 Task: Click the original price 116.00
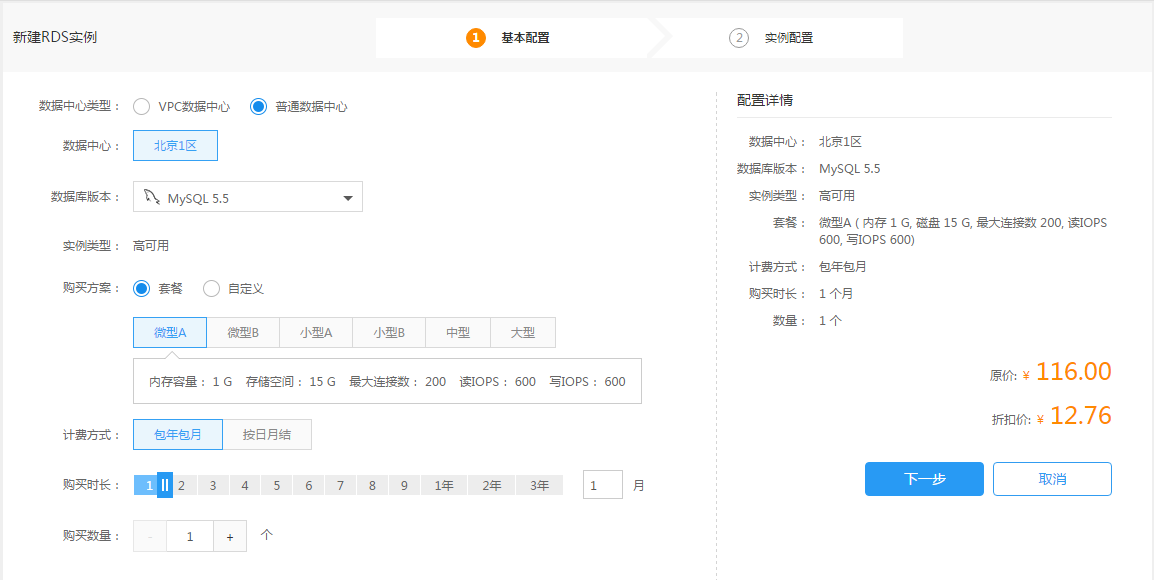1073,372
